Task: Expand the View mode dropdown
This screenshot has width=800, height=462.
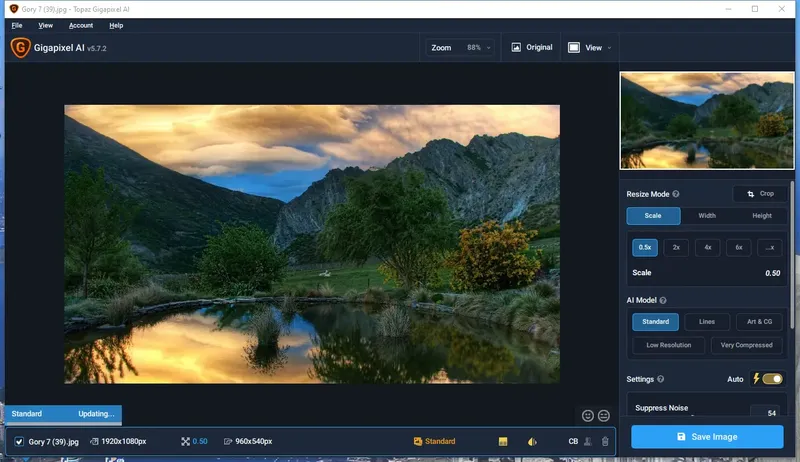Action: pyautogui.click(x=589, y=47)
